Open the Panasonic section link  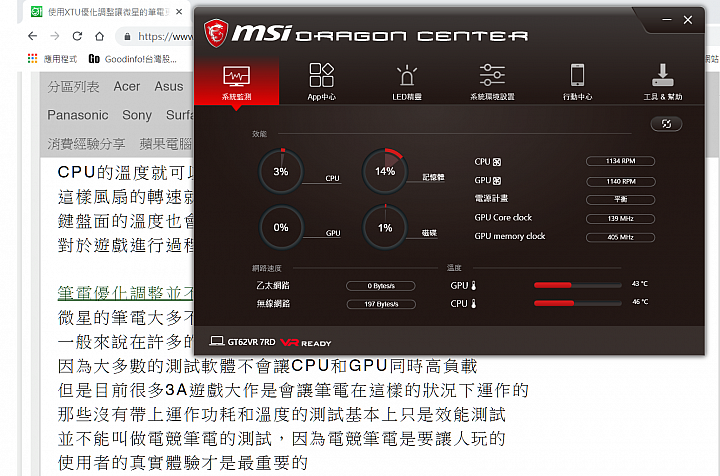click(78, 115)
